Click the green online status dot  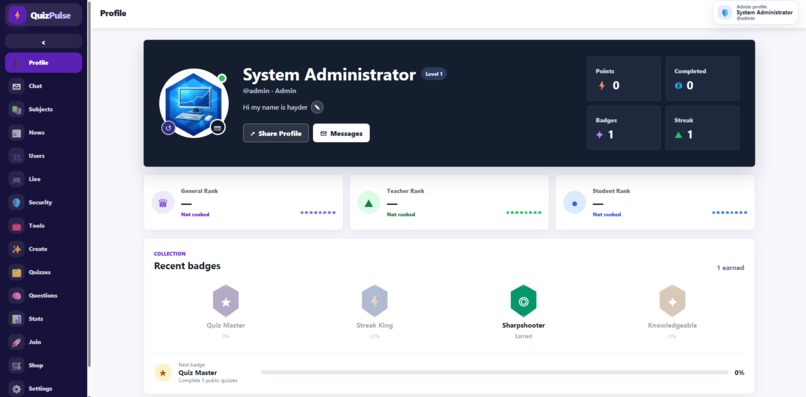click(x=222, y=78)
